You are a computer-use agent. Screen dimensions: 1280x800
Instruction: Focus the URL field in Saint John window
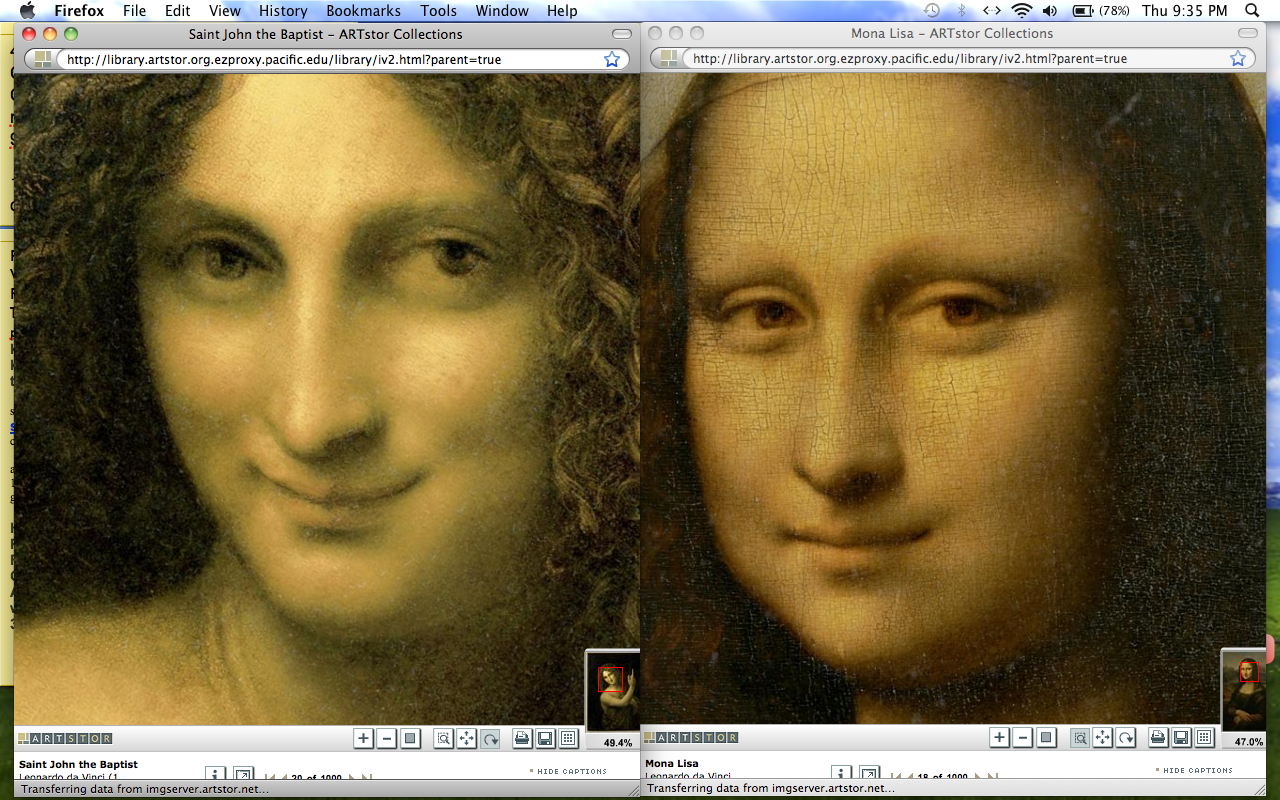click(326, 59)
